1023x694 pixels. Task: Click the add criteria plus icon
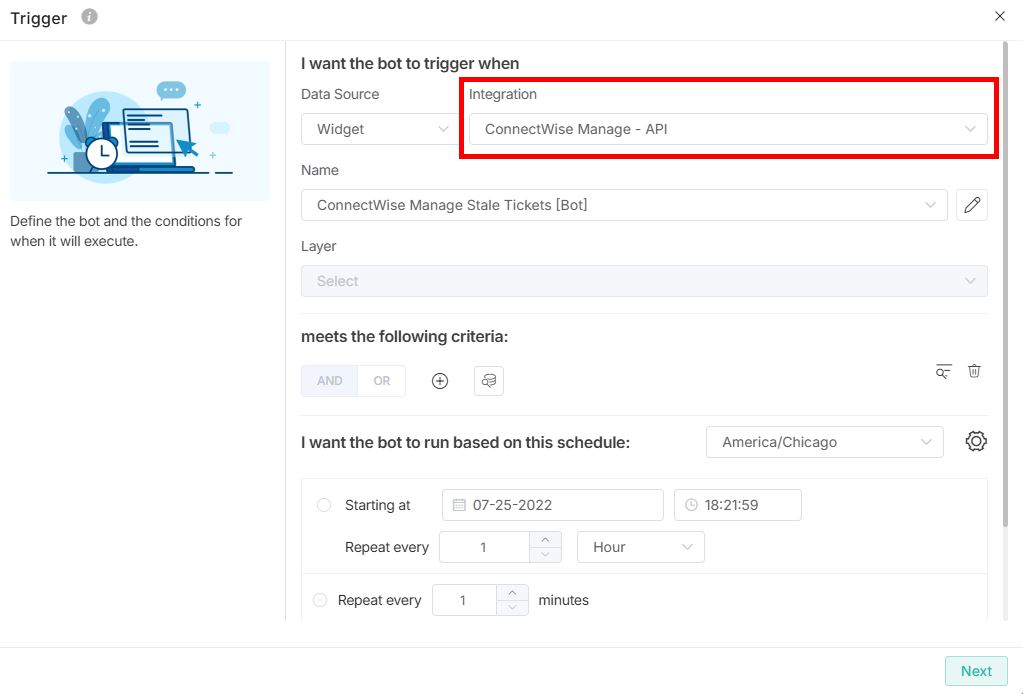(x=440, y=381)
